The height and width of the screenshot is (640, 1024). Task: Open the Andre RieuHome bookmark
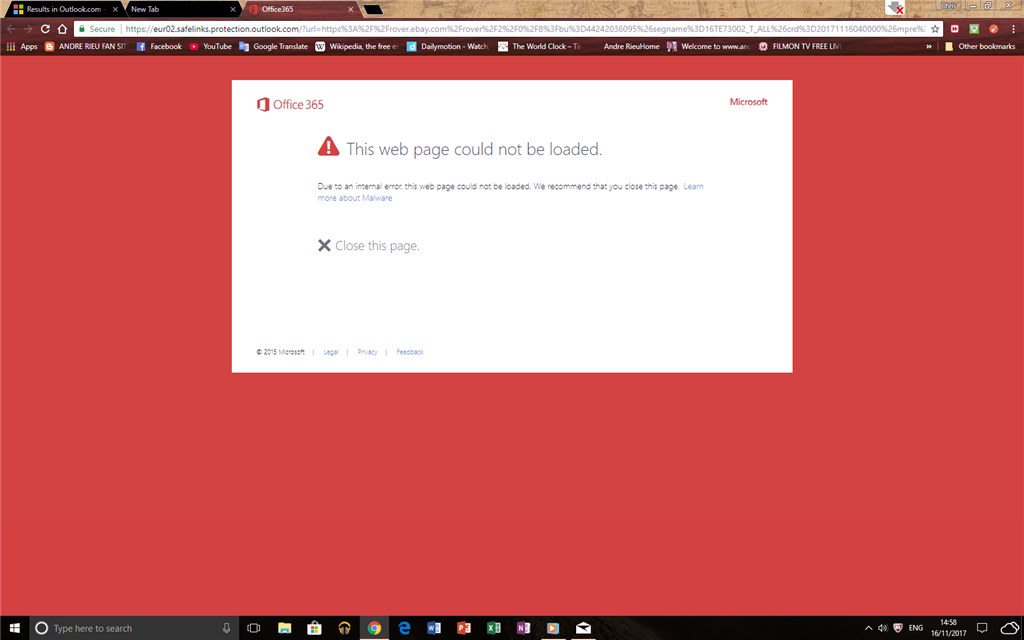pos(624,46)
